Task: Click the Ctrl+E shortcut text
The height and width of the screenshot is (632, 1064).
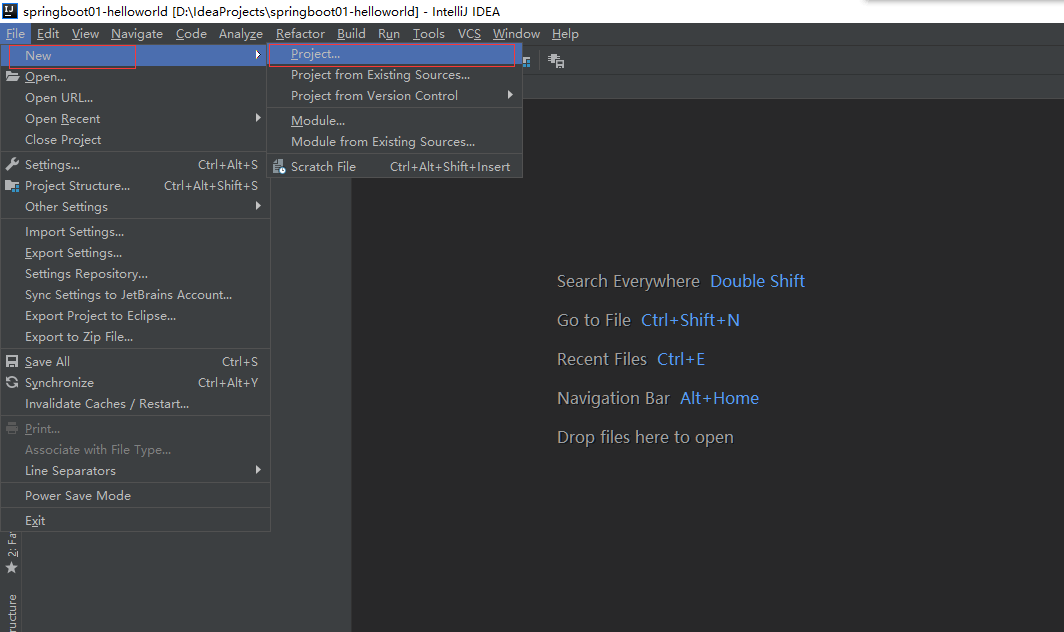Action: (x=681, y=359)
